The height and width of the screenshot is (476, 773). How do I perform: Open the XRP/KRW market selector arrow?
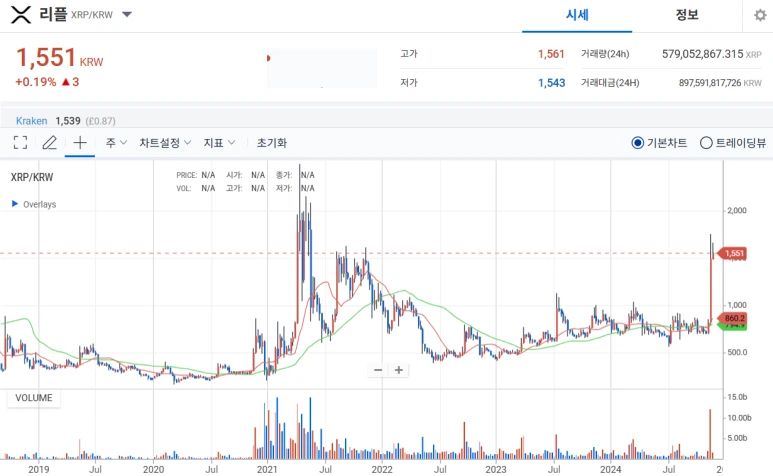(x=127, y=14)
